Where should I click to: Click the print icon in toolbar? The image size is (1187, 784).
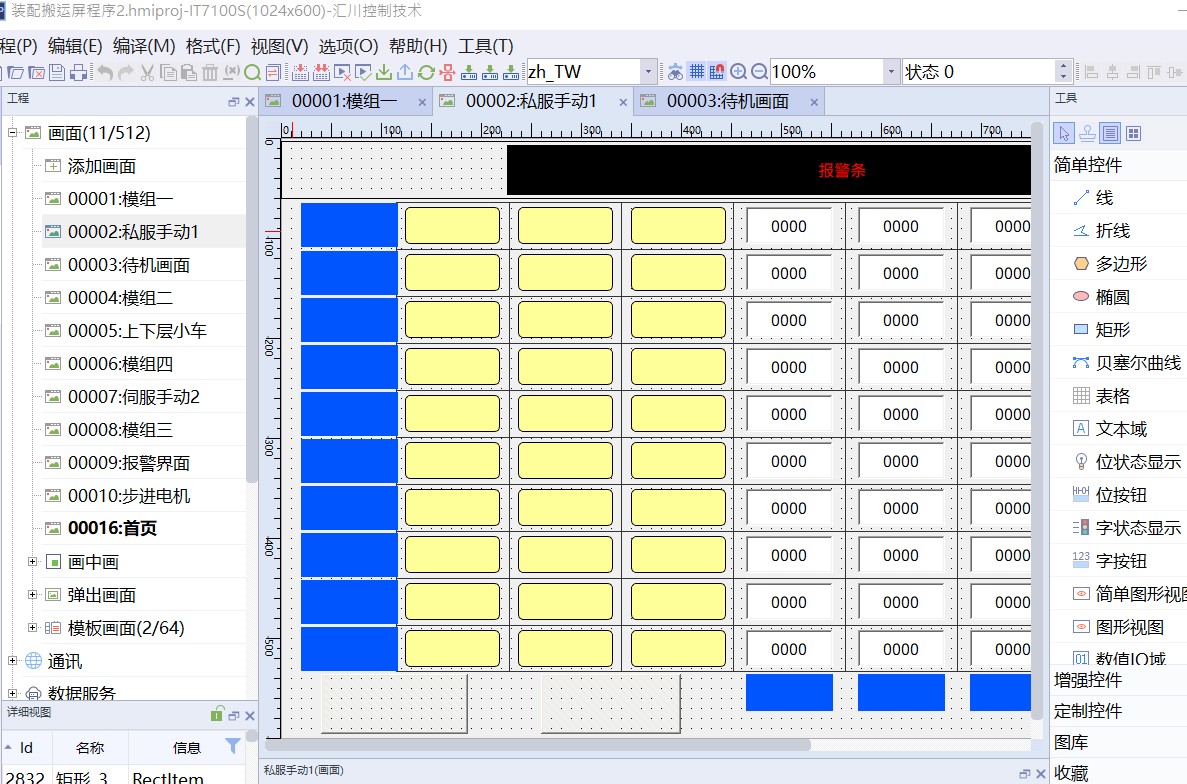[x=78, y=72]
